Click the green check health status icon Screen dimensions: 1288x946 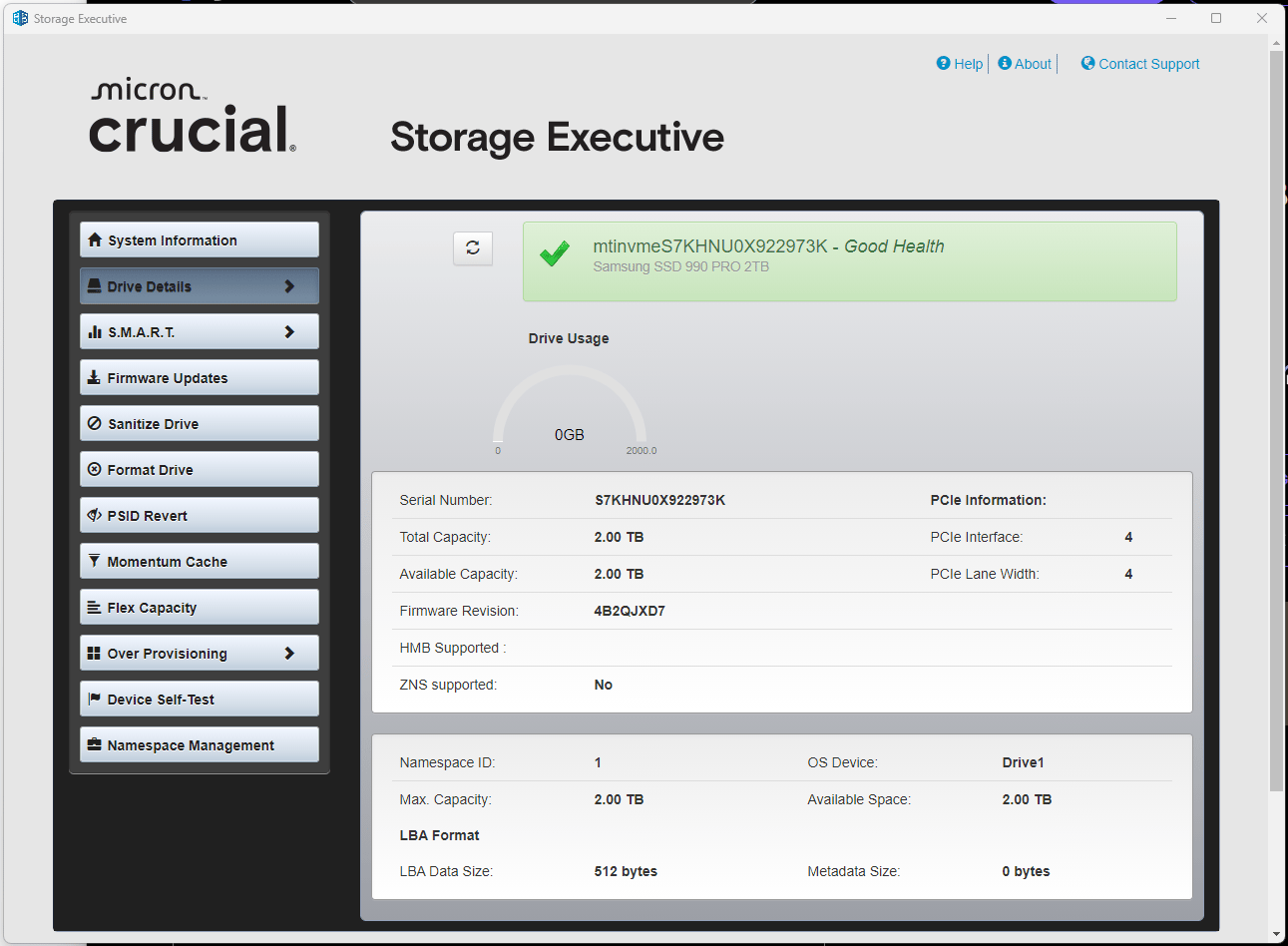(x=555, y=253)
